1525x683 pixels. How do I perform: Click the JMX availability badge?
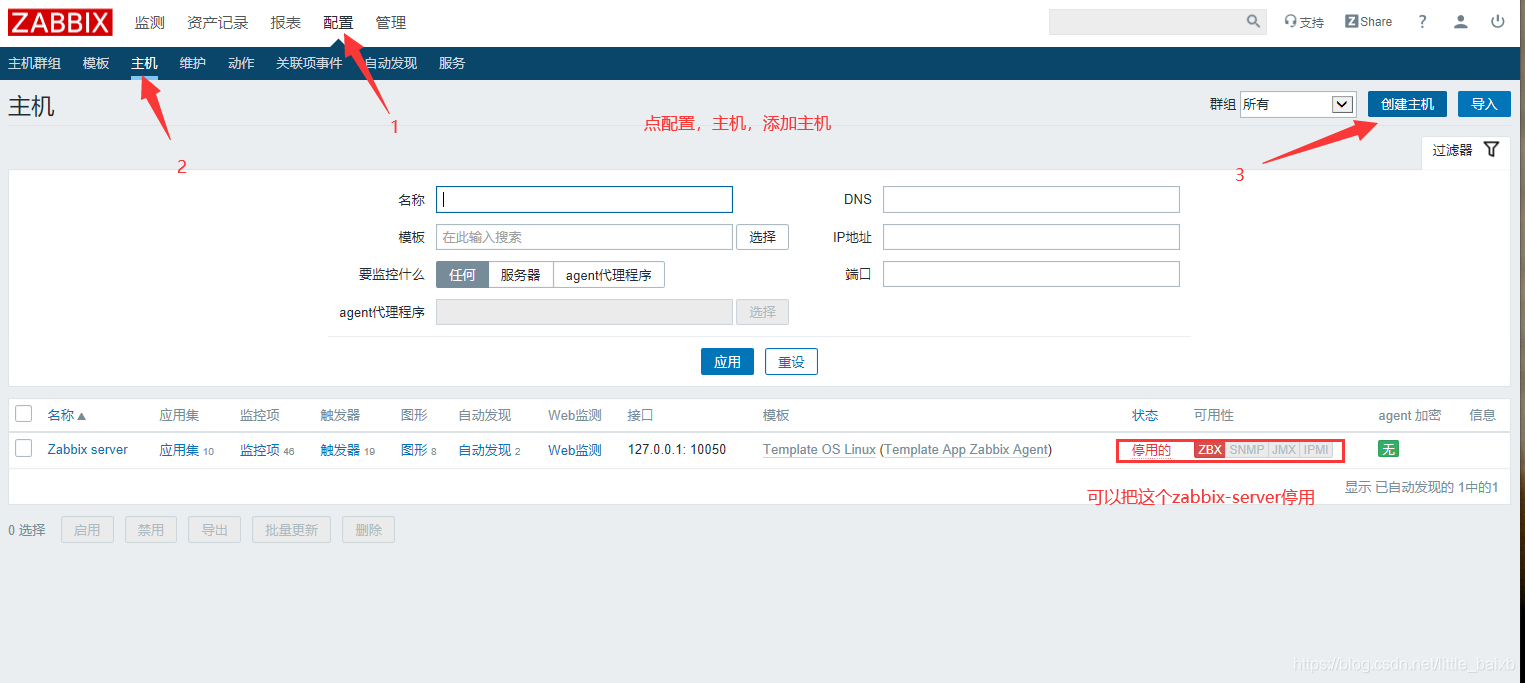point(1284,450)
